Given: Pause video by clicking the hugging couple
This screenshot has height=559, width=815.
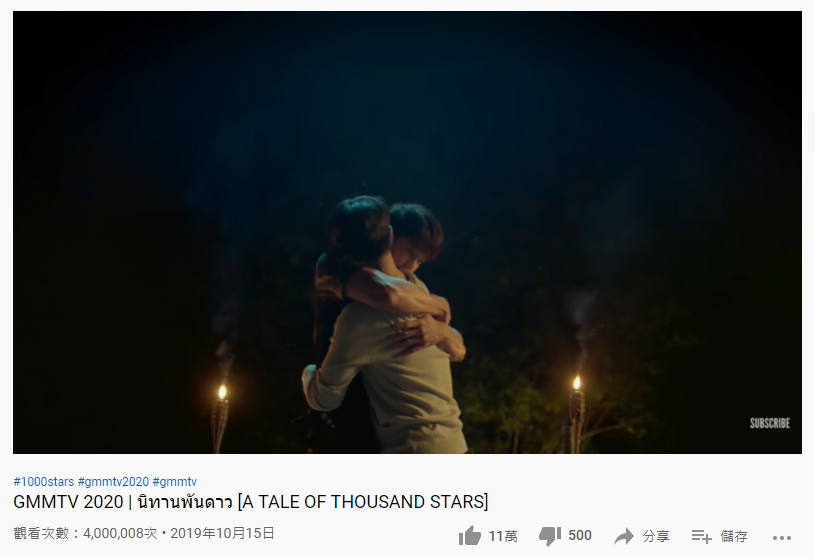Looking at the screenshot, I should pyautogui.click(x=385, y=322).
